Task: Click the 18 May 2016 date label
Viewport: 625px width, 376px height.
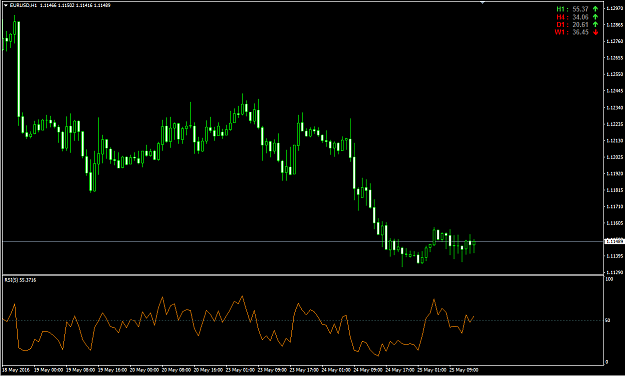Action: click(x=15, y=370)
